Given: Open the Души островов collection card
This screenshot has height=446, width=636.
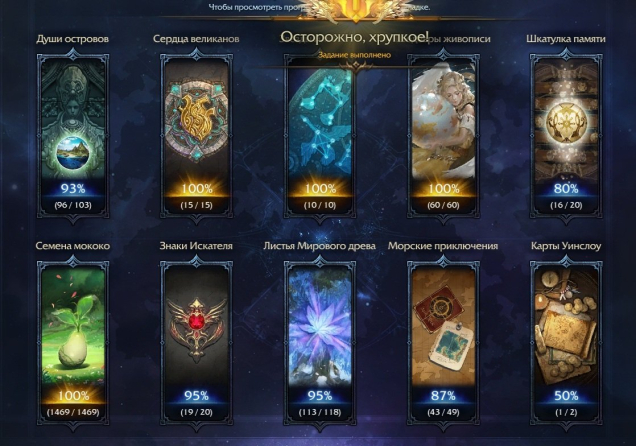Looking at the screenshot, I should [73, 136].
